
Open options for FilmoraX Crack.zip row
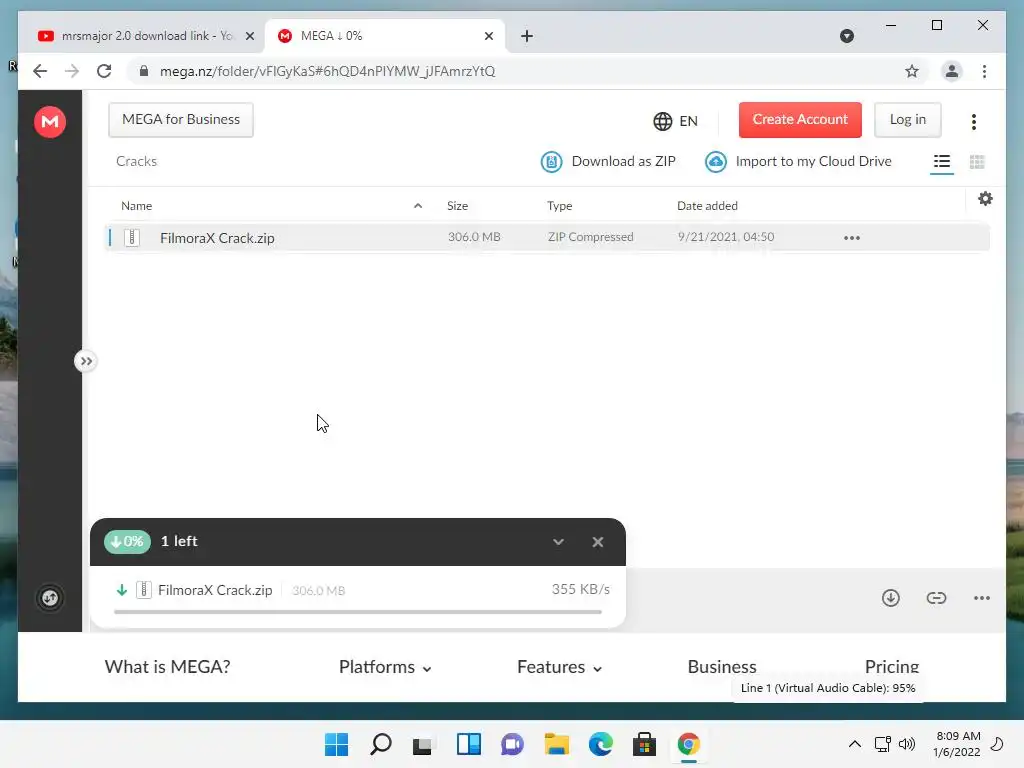pyautogui.click(x=852, y=238)
